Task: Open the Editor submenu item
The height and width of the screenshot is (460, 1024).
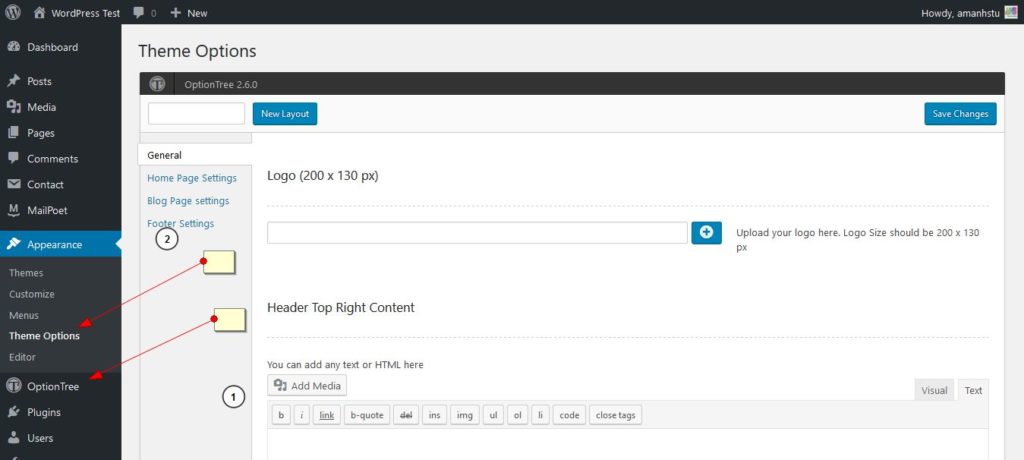Action: (x=22, y=357)
